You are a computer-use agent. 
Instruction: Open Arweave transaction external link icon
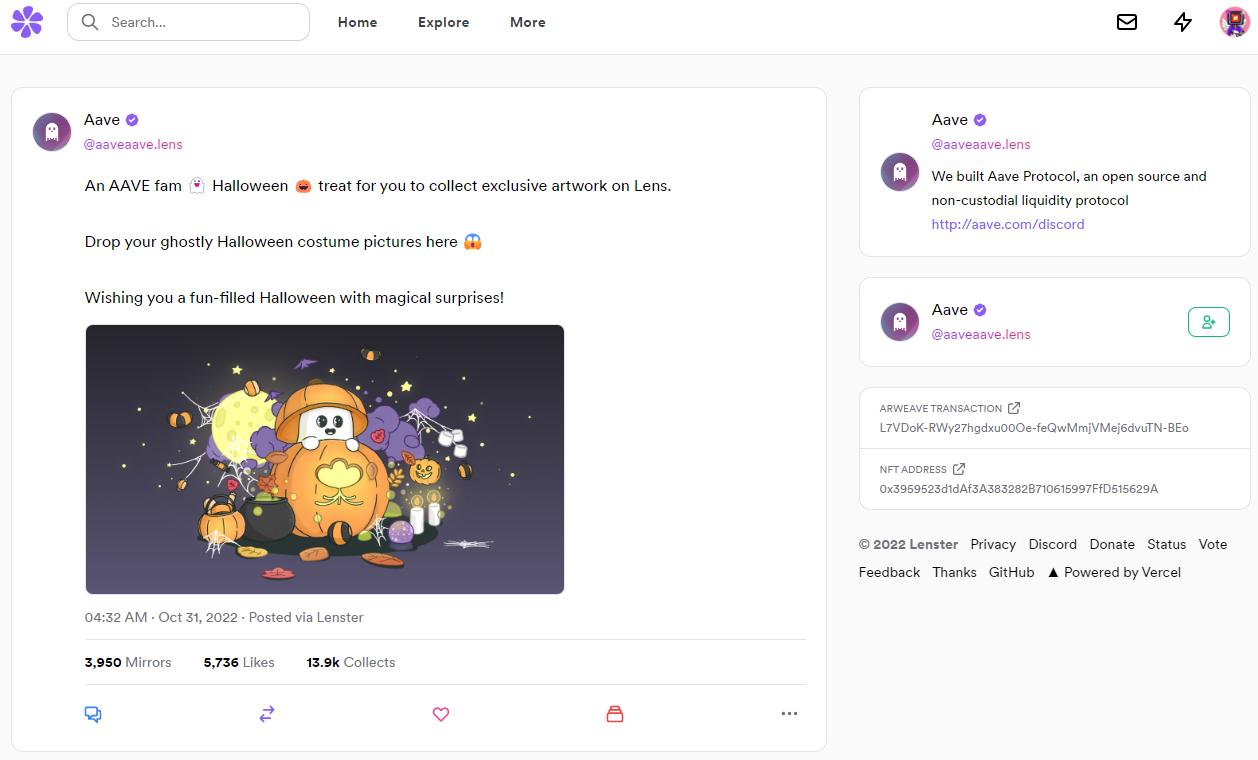1014,408
